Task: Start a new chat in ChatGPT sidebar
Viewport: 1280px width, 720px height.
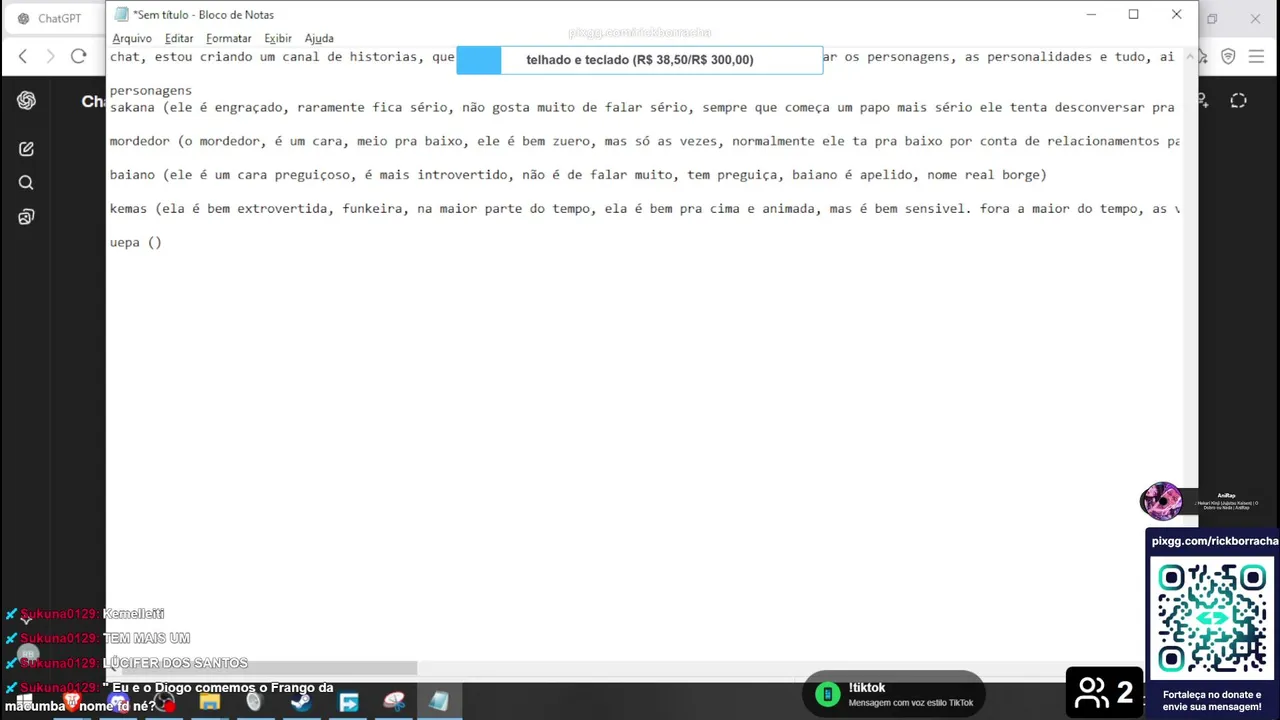Action: [x=26, y=149]
